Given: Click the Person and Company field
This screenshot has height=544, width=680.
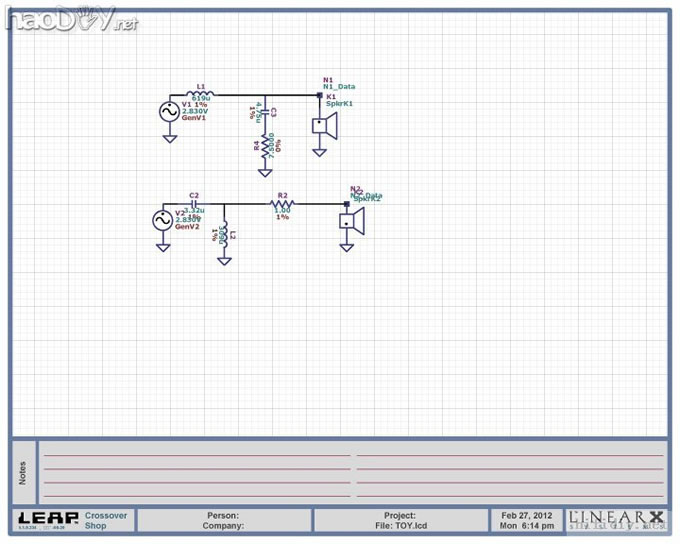Looking at the screenshot, I should click(224, 520).
